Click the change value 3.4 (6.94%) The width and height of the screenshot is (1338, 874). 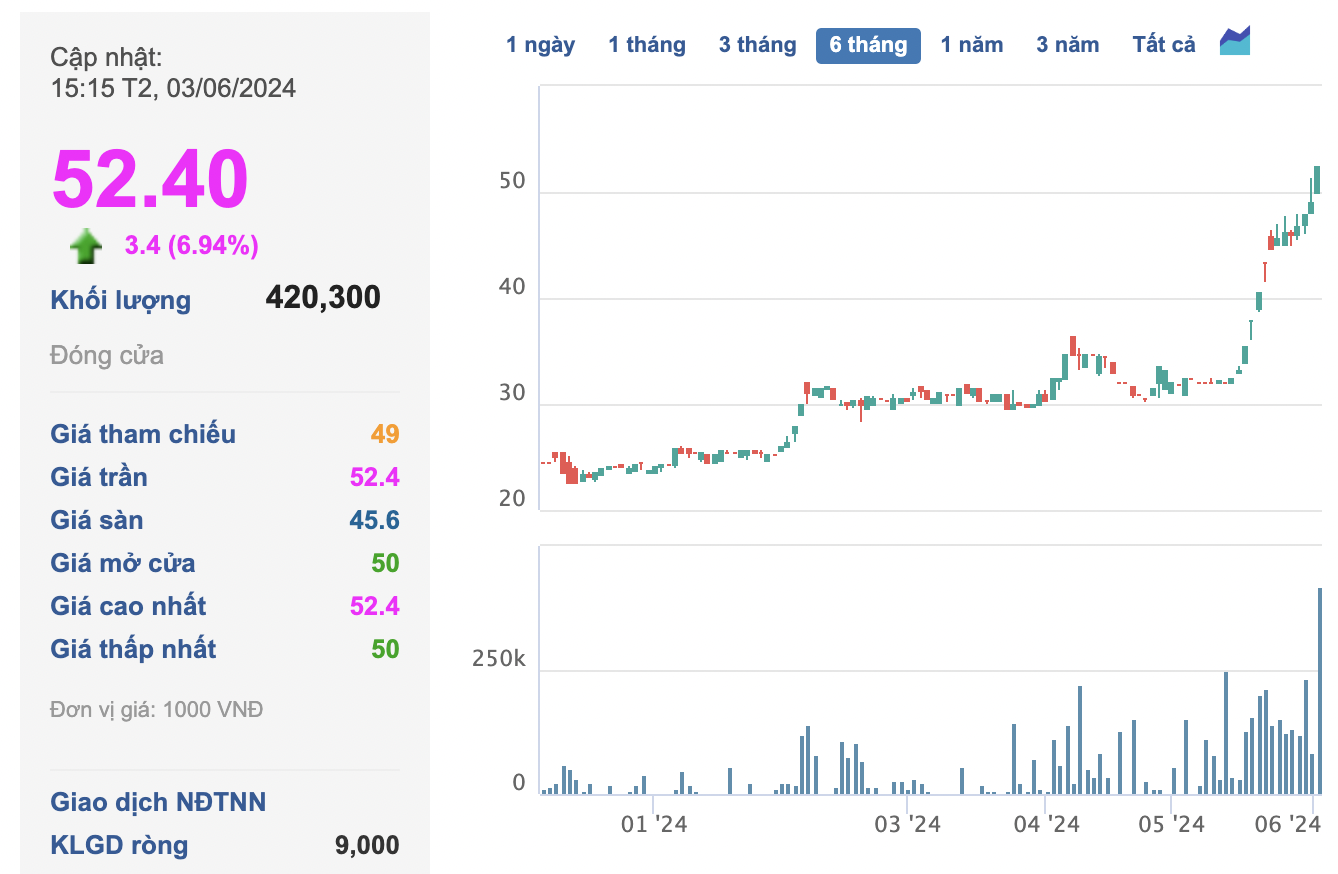191,245
